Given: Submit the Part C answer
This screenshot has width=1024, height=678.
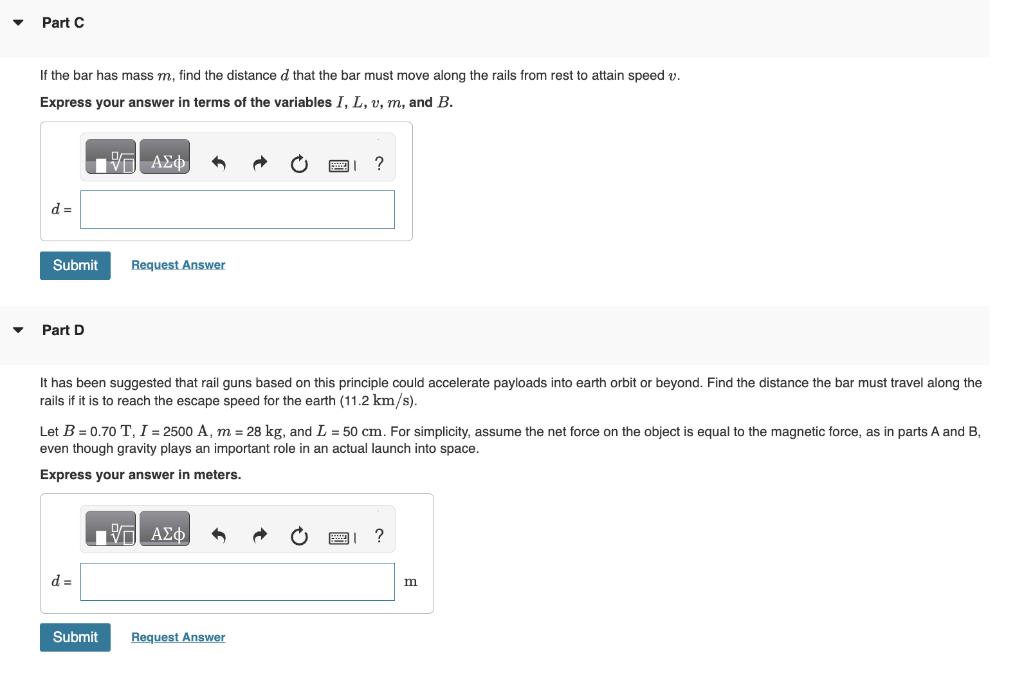Looking at the screenshot, I should click(x=75, y=265).
